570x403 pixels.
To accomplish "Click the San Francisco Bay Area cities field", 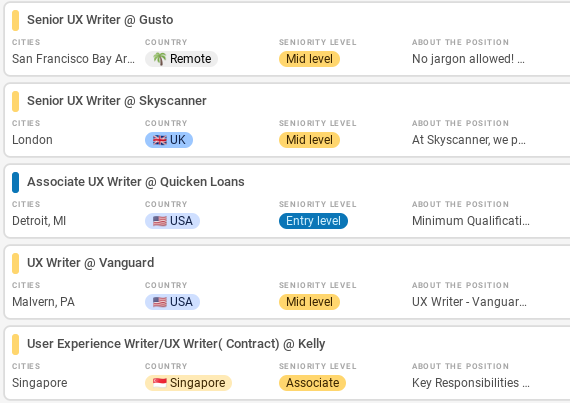I will [73, 59].
